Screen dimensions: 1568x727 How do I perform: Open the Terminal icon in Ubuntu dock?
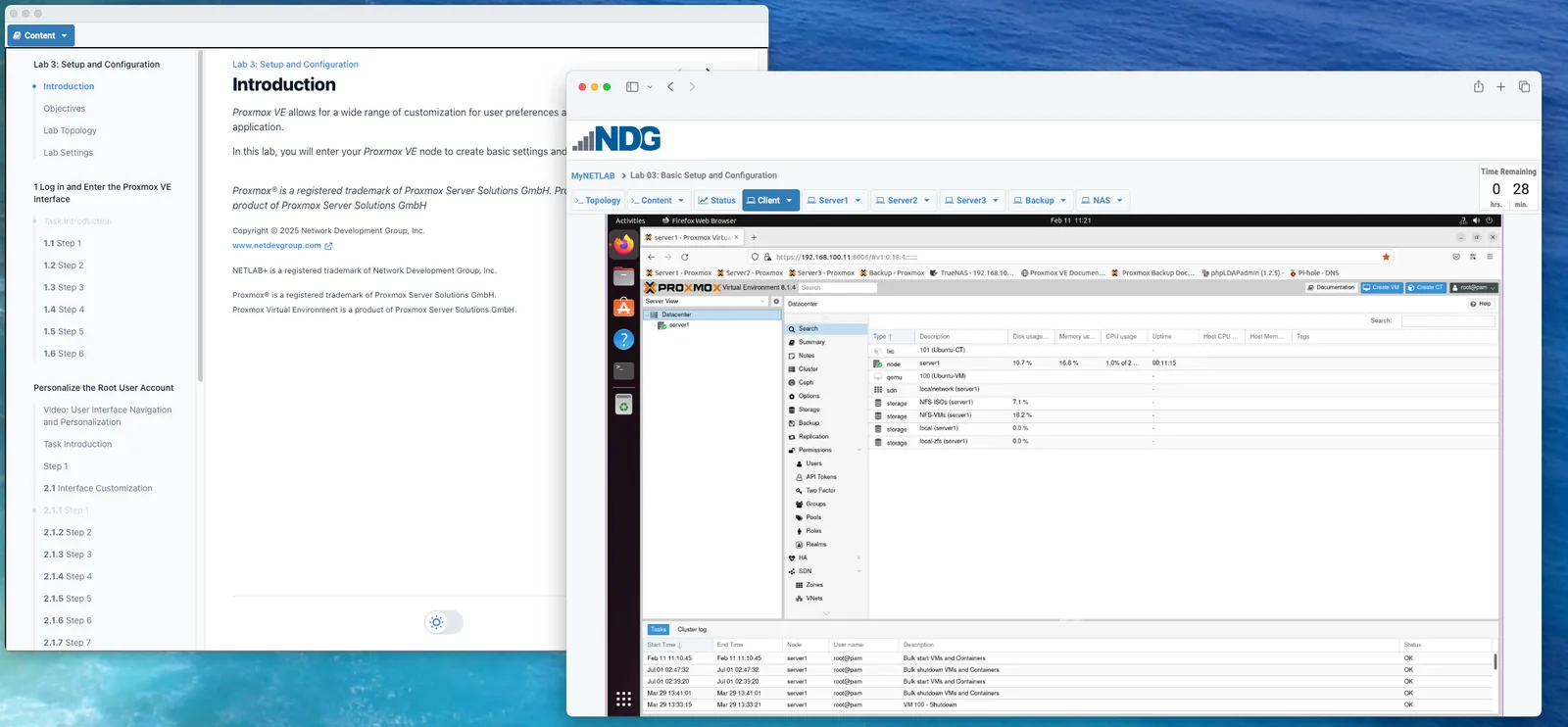[x=623, y=371]
